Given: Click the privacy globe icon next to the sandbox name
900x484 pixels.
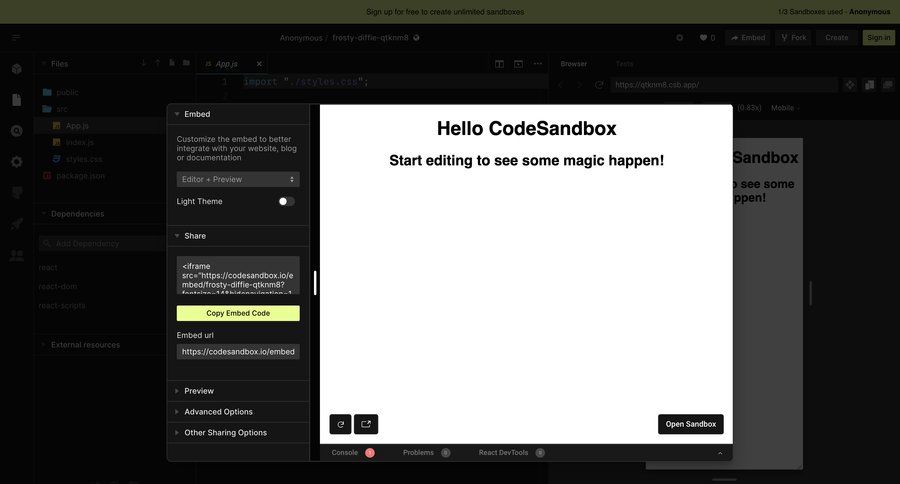Looking at the screenshot, I should pos(416,38).
